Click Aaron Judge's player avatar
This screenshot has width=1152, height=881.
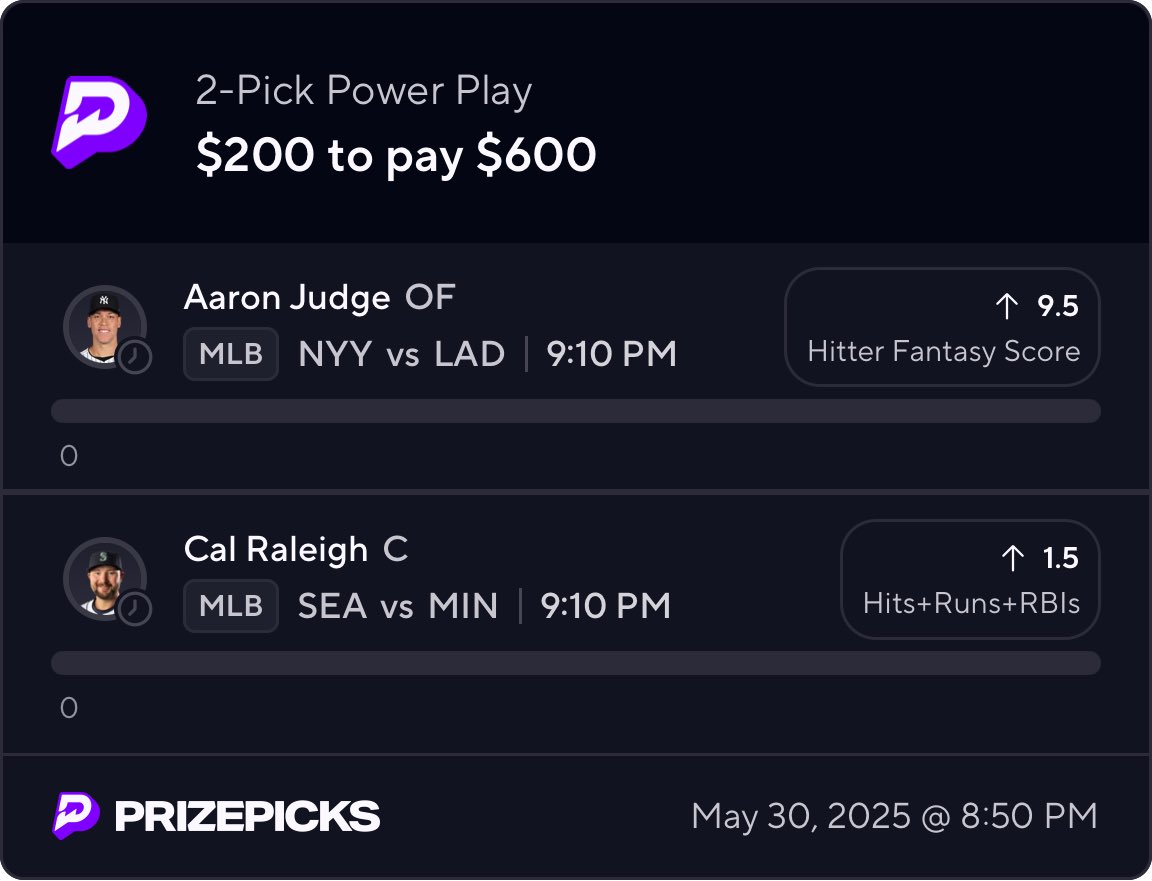pyautogui.click(x=105, y=327)
